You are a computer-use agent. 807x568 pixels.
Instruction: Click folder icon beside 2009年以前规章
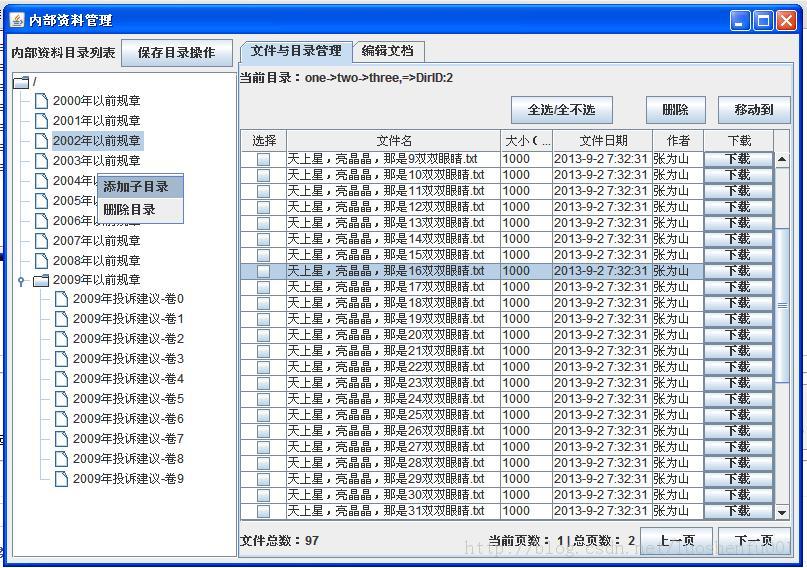(41, 280)
